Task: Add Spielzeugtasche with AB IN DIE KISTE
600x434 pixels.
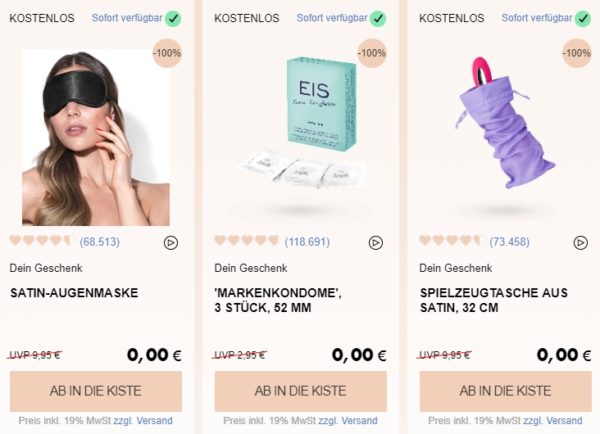Action: (505, 391)
